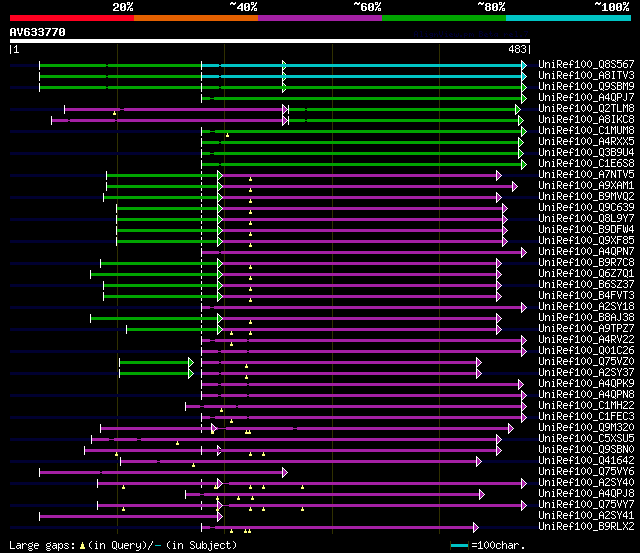Click the red 20% identity legend segment
The width and height of the screenshot is (640, 553).
point(72,18)
